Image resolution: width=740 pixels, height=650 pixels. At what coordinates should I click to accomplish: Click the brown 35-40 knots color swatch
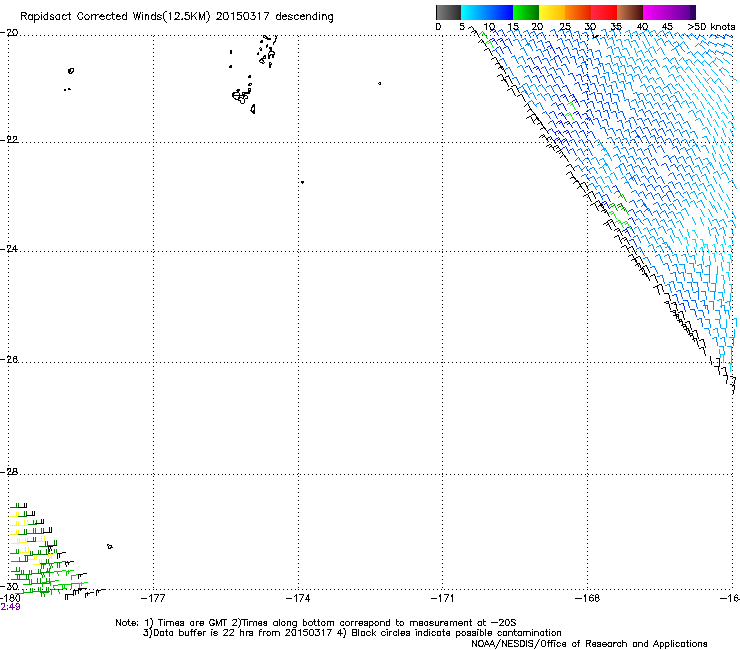tap(630, 12)
